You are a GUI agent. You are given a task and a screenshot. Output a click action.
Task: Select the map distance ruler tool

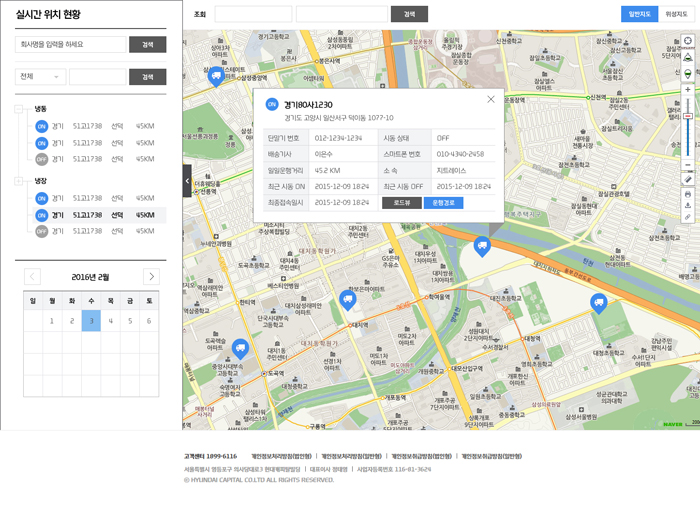click(688, 179)
